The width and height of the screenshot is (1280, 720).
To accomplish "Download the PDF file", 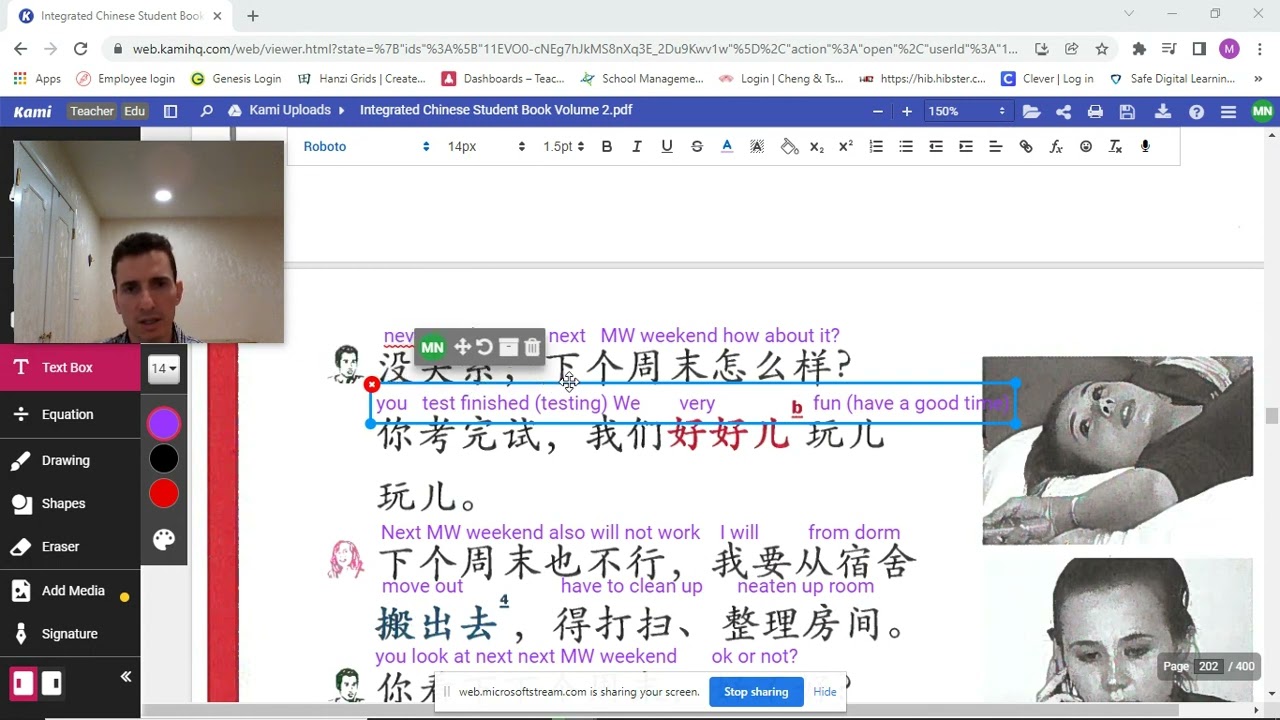I will (1163, 112).
